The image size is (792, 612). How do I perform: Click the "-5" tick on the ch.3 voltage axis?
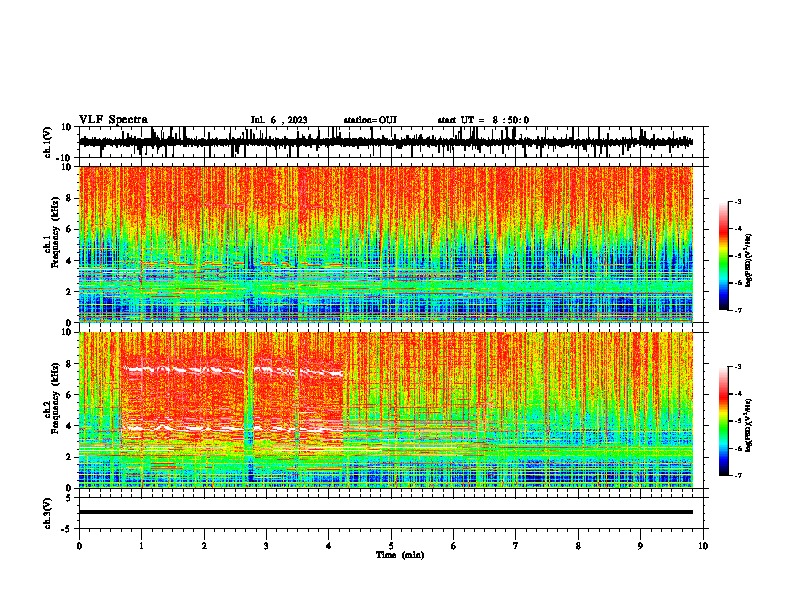(68, 529)
